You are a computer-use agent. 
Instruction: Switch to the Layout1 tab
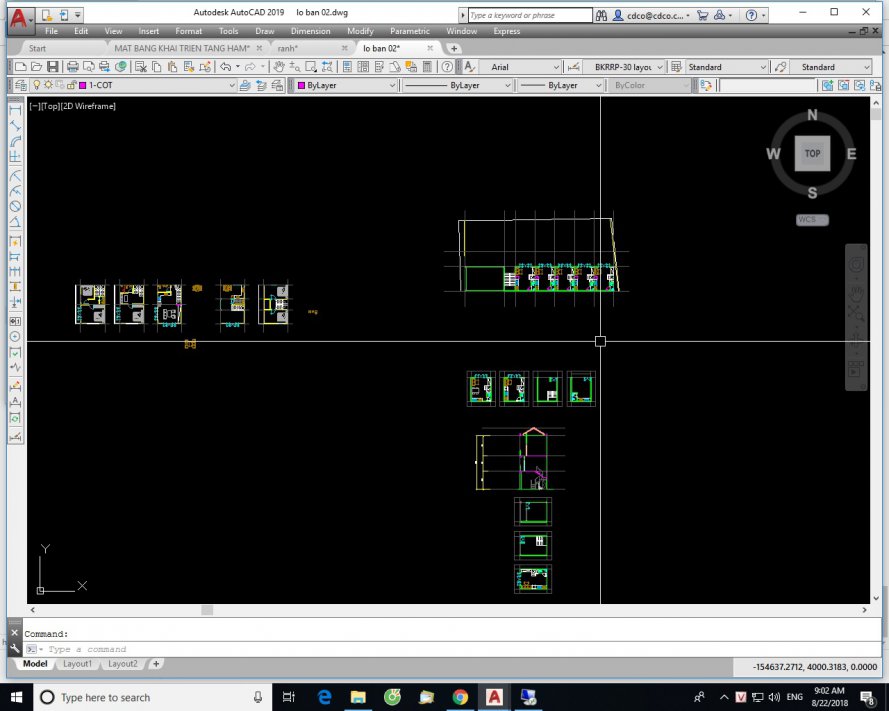click(77, 663)
